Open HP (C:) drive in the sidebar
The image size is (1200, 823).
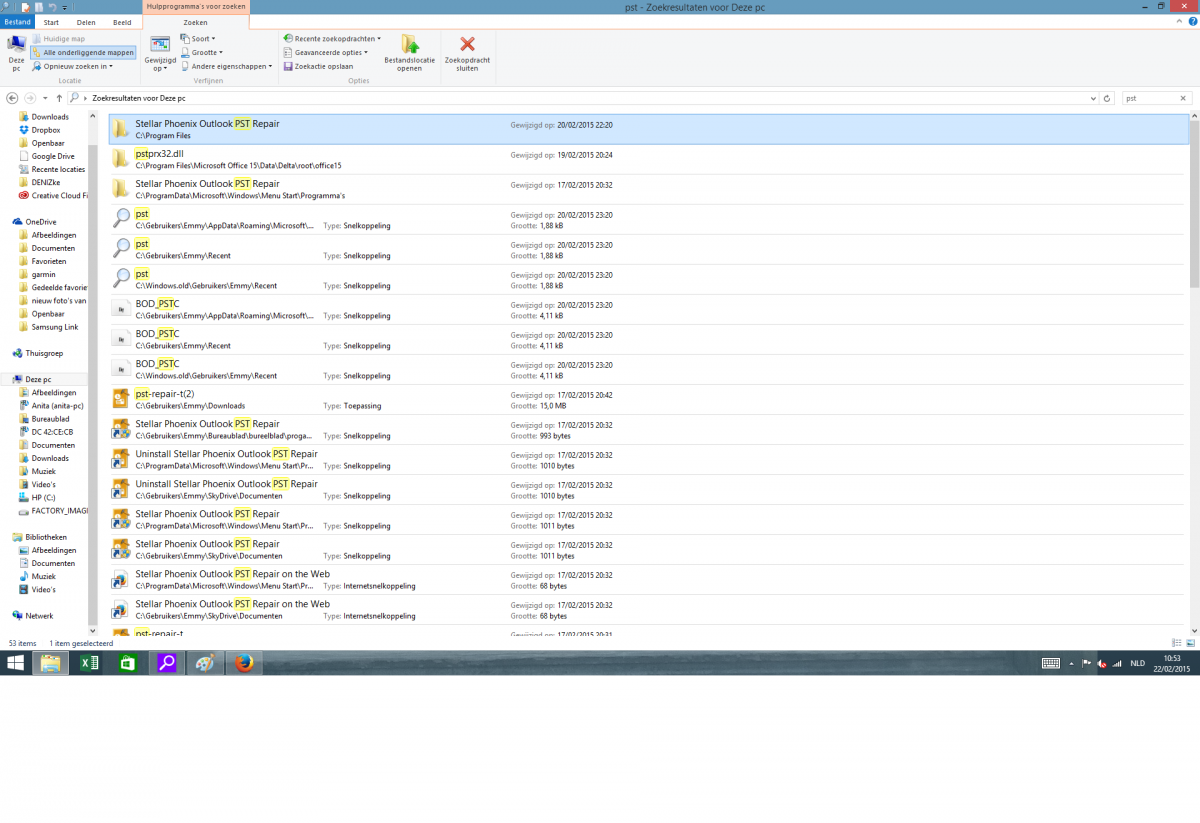37,497
